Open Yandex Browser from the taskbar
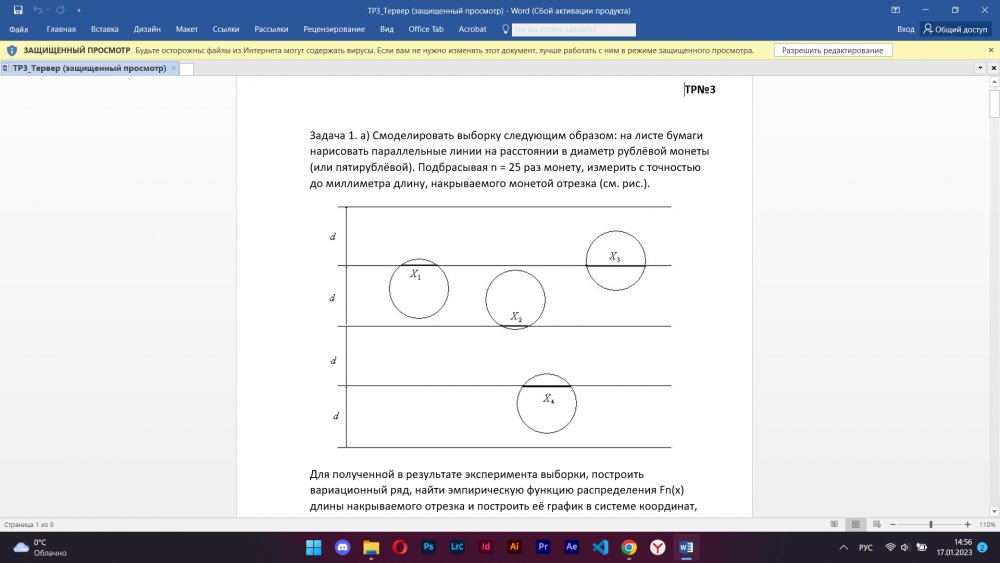1000x563 pixels. pos(658,547)
